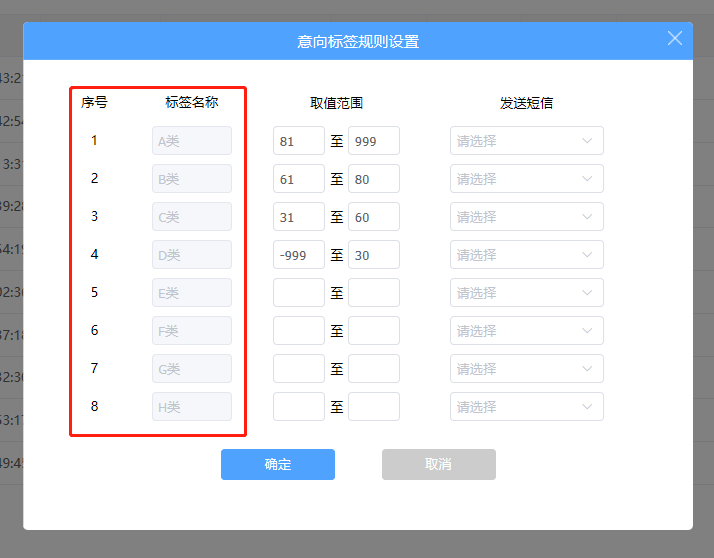Click the maximum value field containing 999
Viewport: 714px width, 558px height.
pos(373,141)
